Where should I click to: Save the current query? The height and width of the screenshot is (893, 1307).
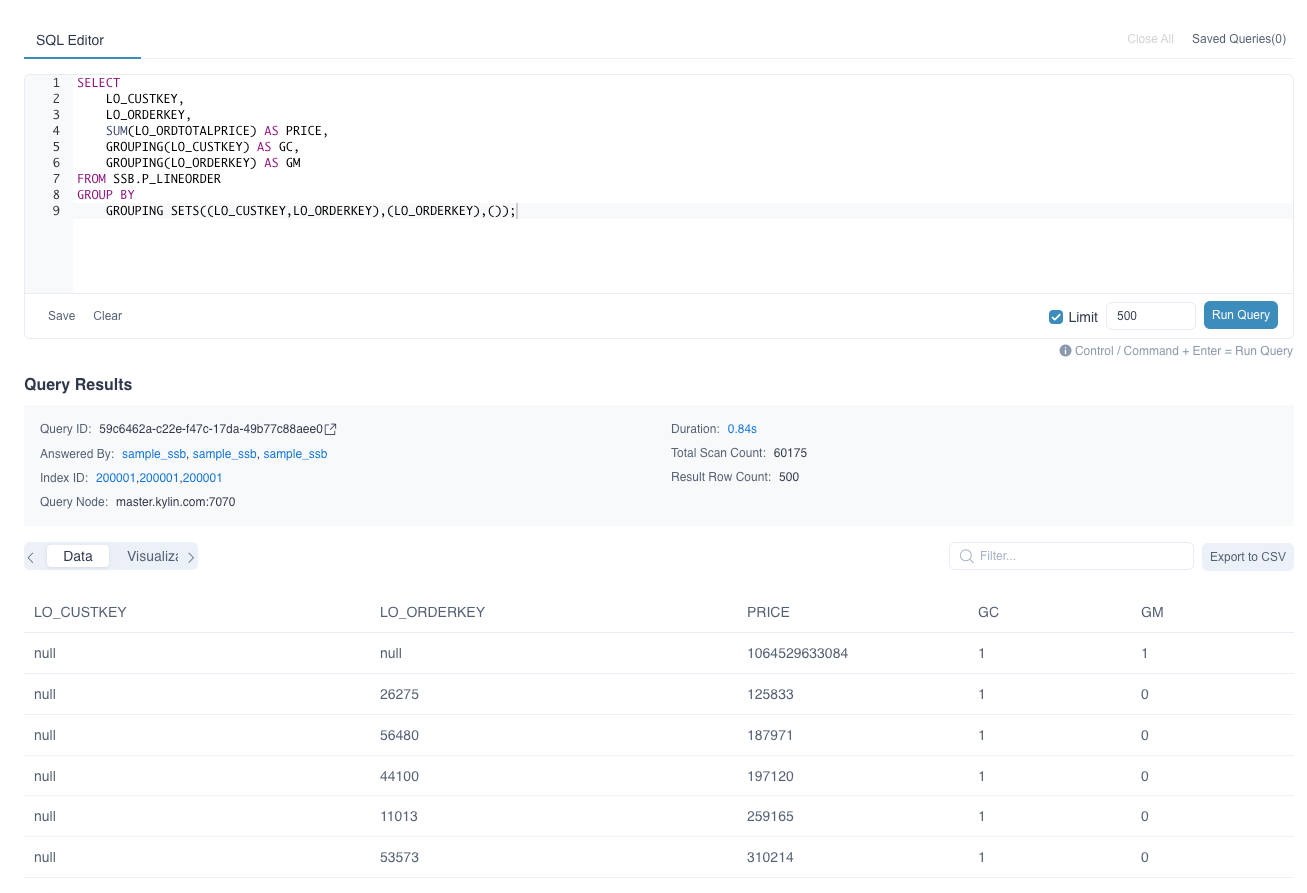point(62,316)
